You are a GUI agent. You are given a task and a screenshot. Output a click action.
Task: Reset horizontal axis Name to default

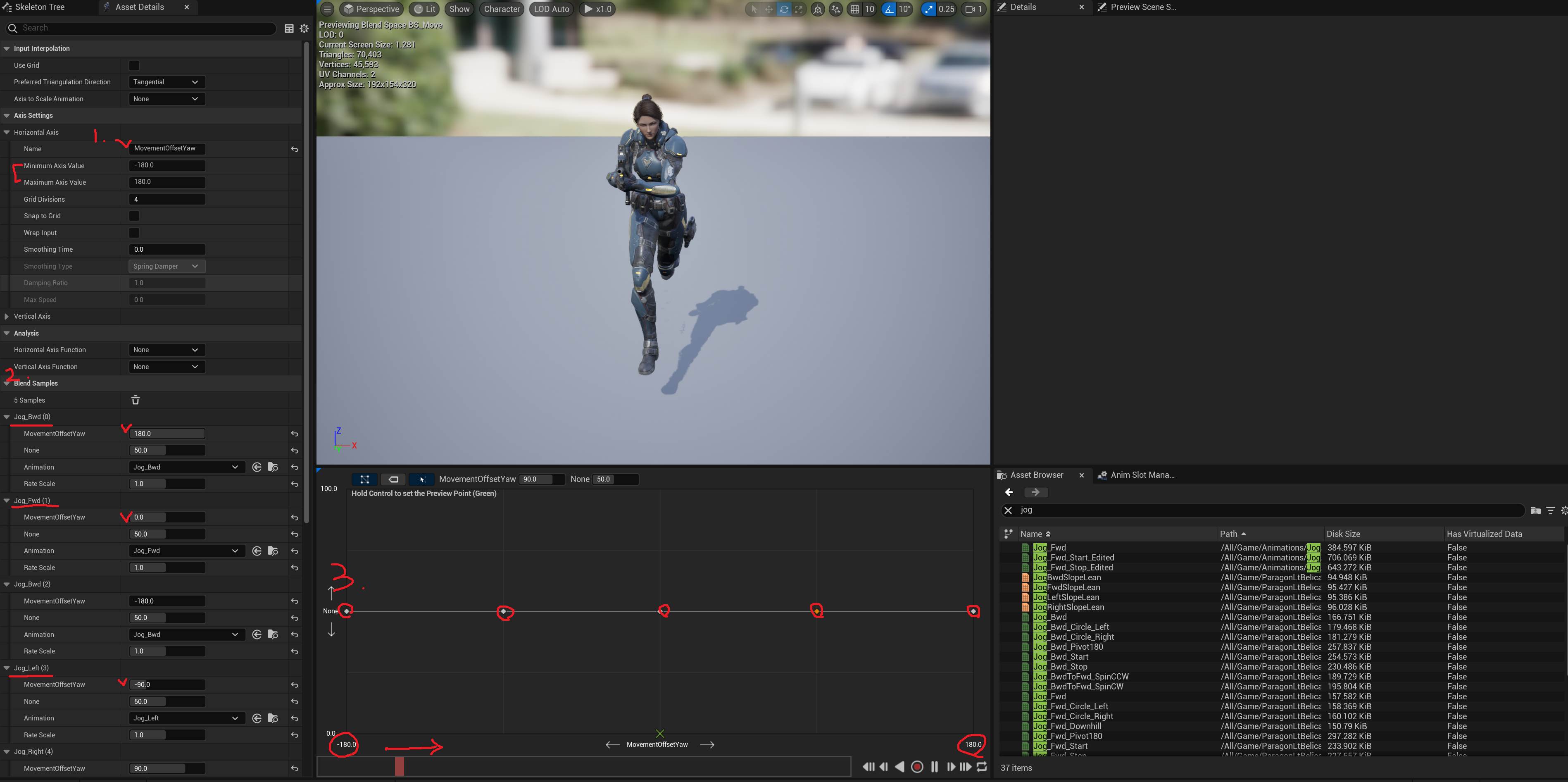(x=295, y=149)
